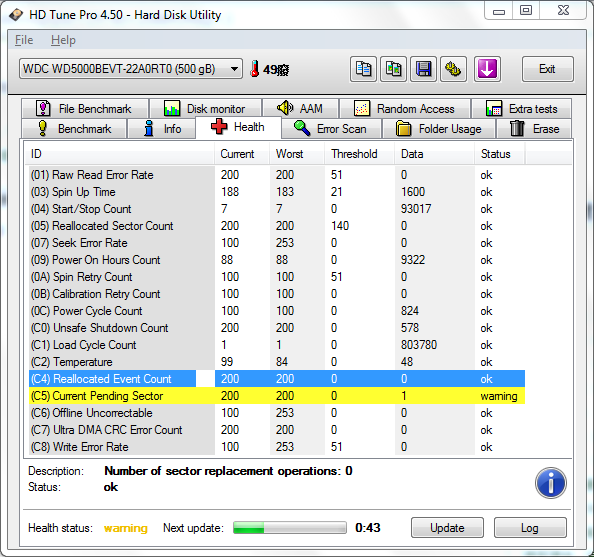Click the Data column header
The width and height of the screenshot is (594, 557).
click(435, 154)
